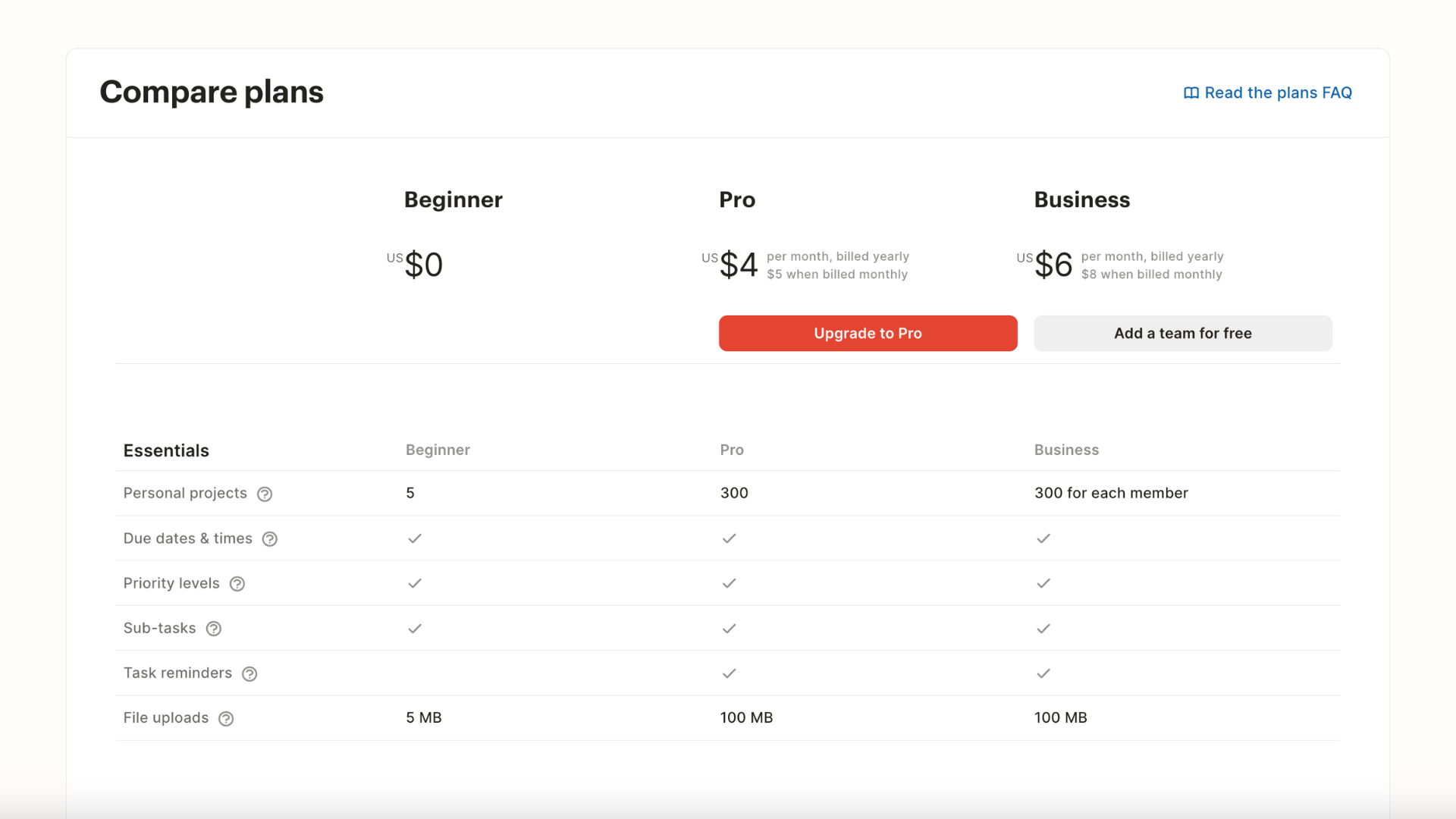Open the Read the plans FAQ link
The height and width of the screenshot is (819, 1456).
click(1278, 93)
